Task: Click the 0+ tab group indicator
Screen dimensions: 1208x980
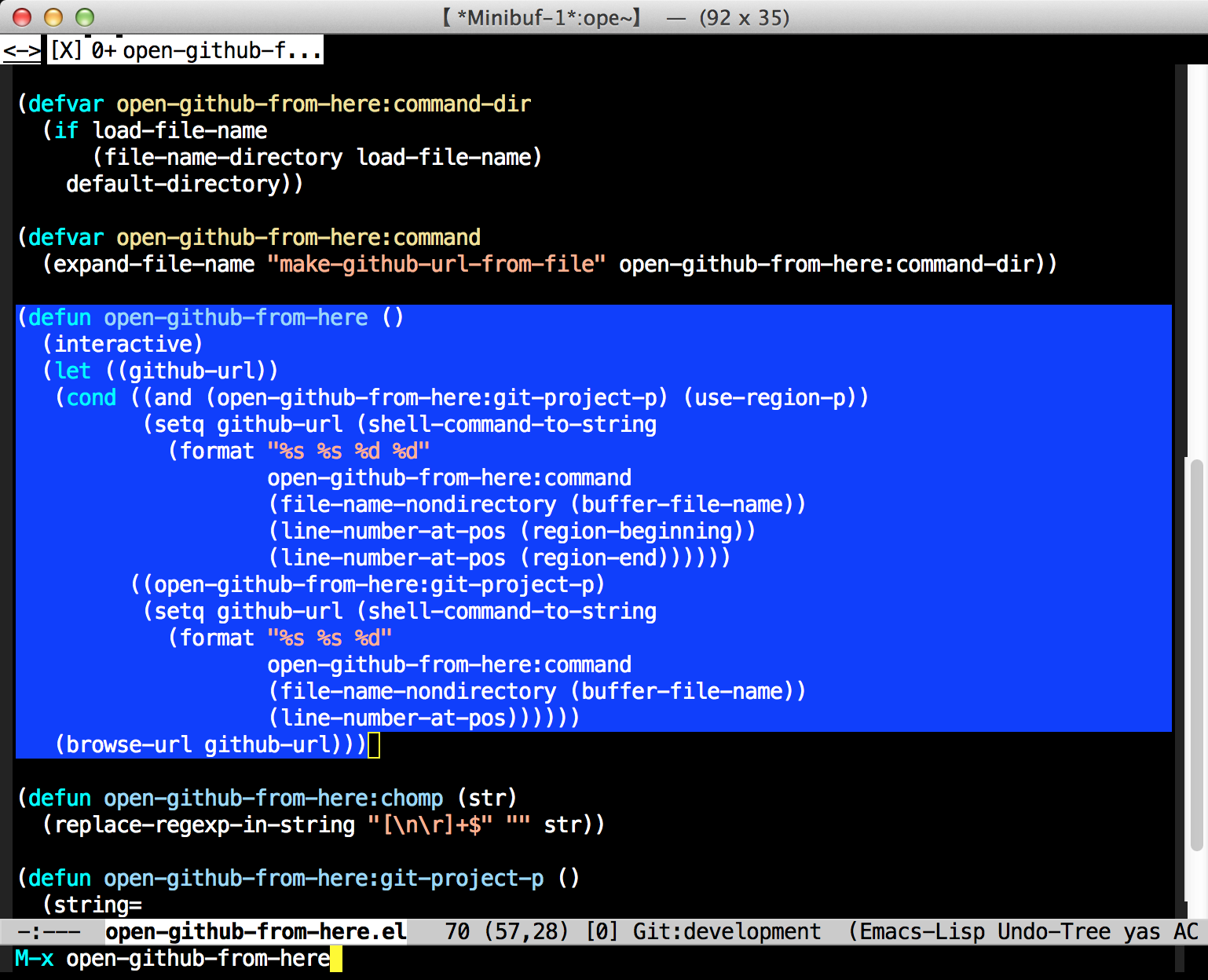Action: [x=104, y=51]
